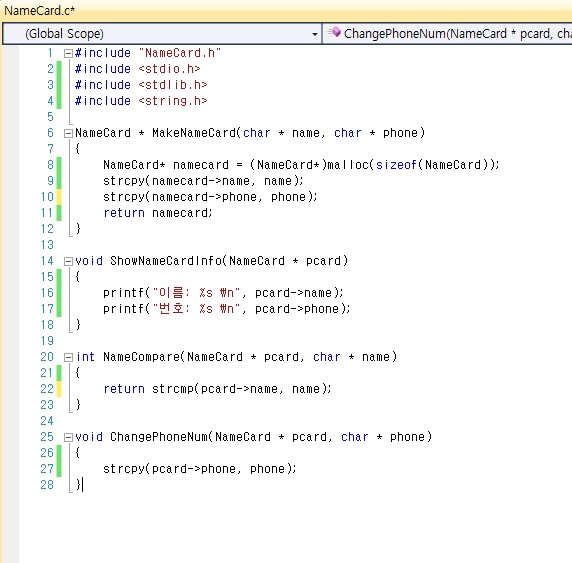The width and height of the screenshot is (572, 563).
Task: Click pcard->phone on line 17
Action: (297, 309)
